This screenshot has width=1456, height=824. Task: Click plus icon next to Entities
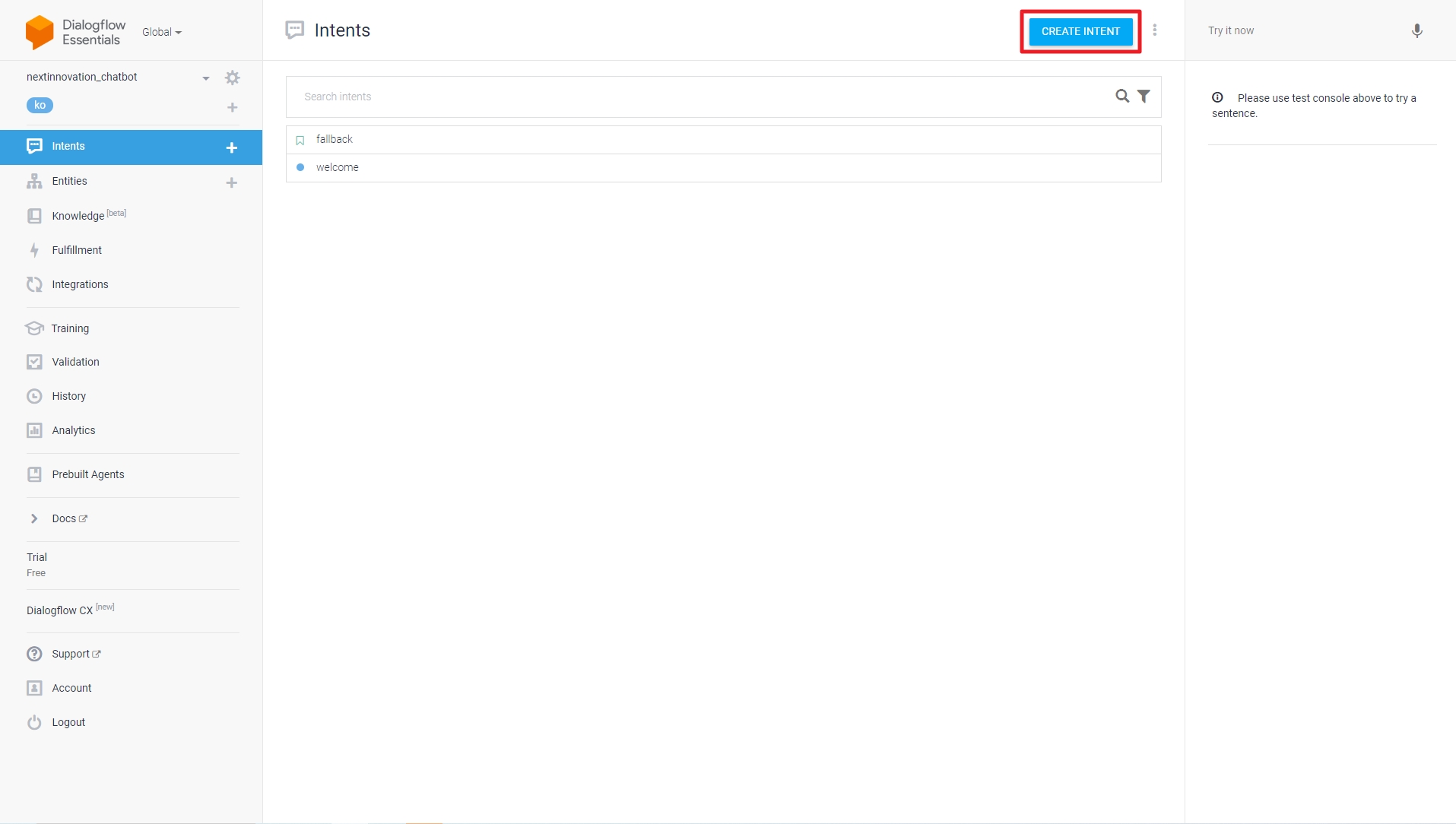232,182
